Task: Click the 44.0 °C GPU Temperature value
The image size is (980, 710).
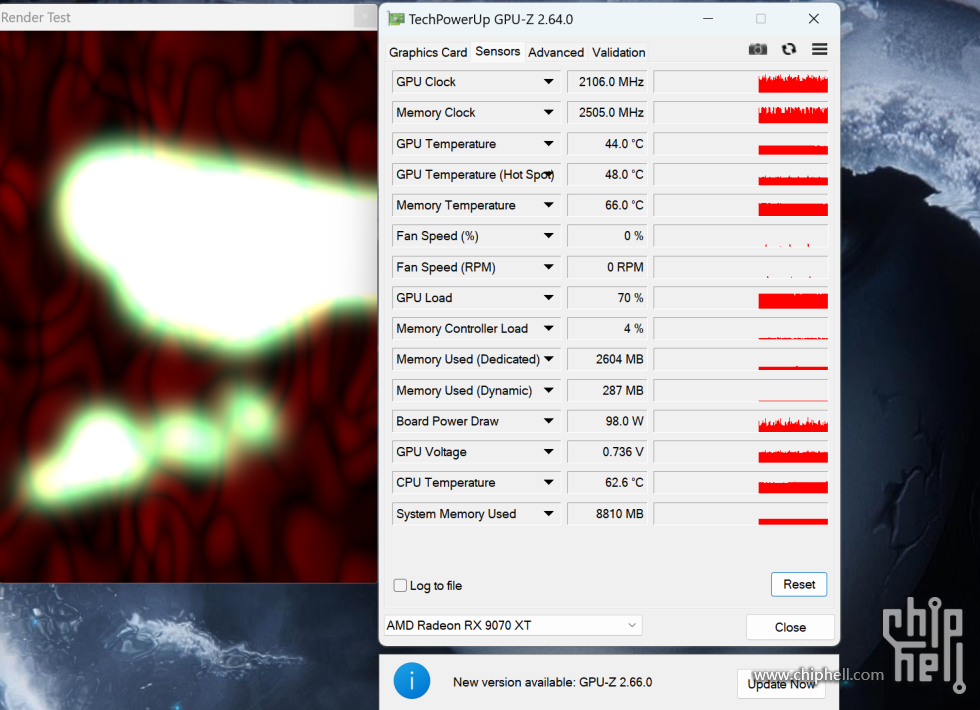Action: [x=608, y=144]
